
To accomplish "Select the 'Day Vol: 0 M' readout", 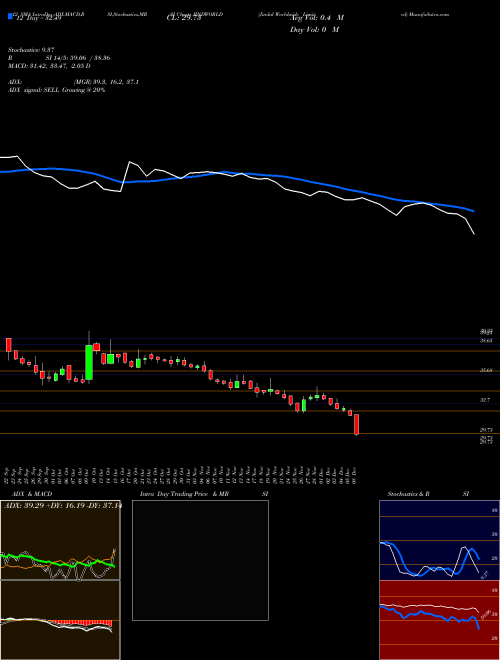I will pyautogui.click(x=315, y=29).
